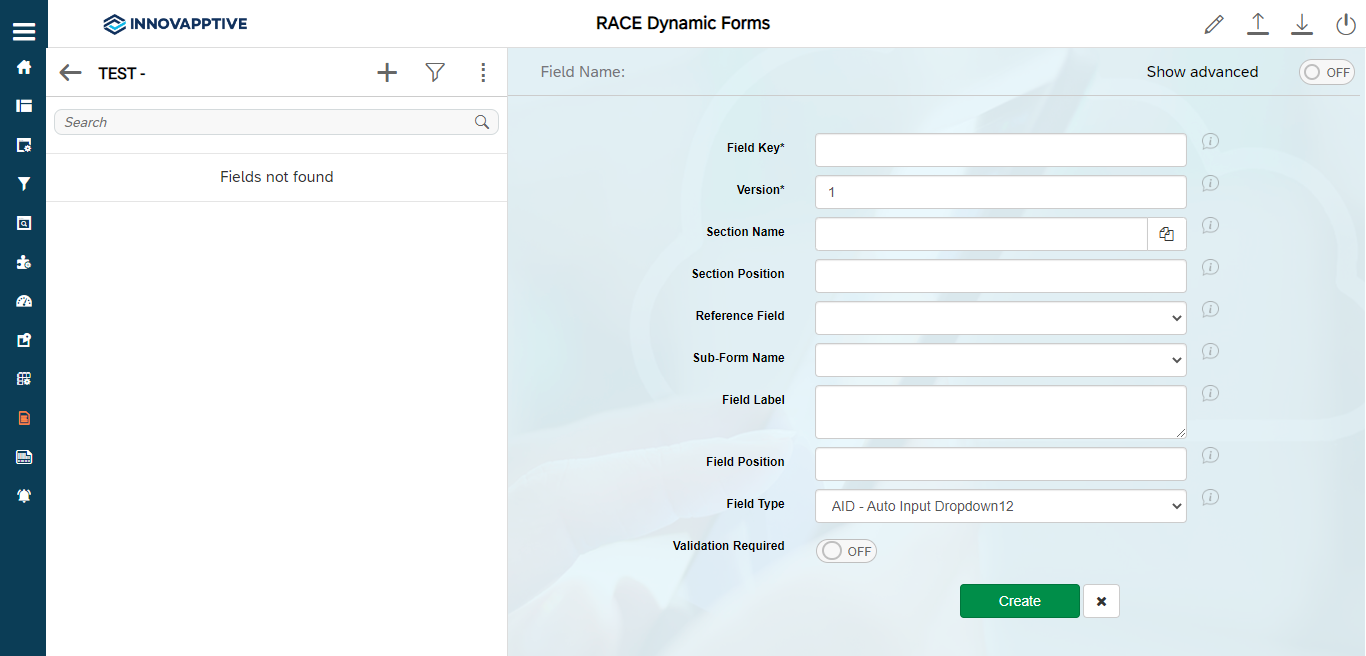Open the Field Type dropdown

click(x=1000, y=506)
